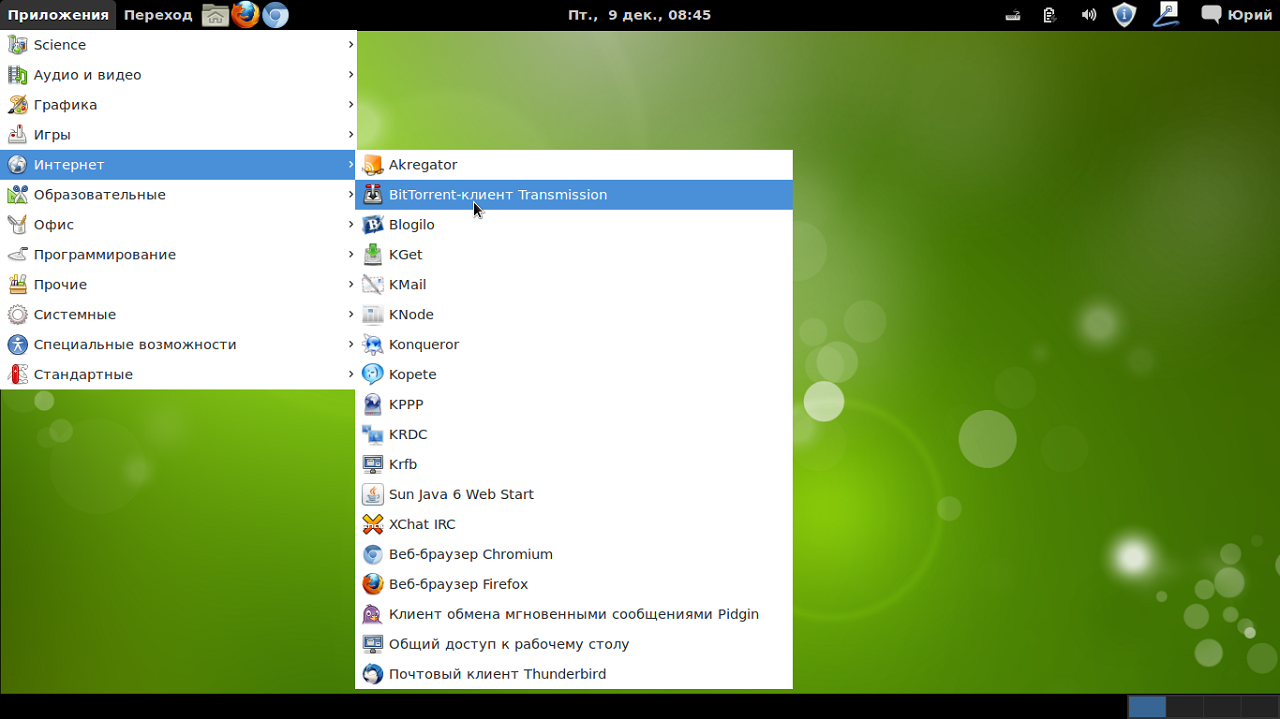Launch the KNode news reader
This screenshot has width=1280, height=719.
(x=574, y=315)
